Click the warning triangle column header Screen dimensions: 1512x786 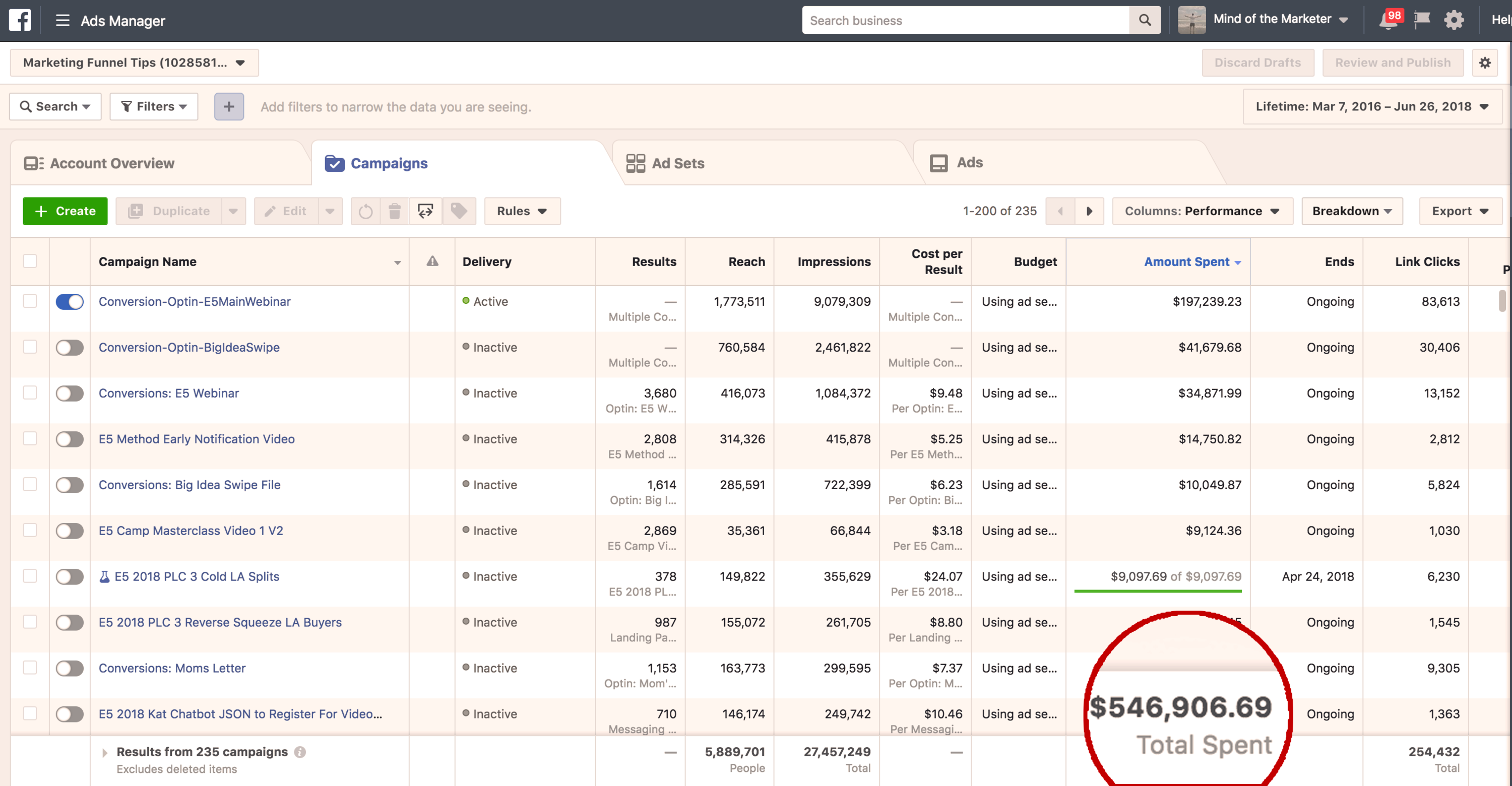click(x=432, y=261)
